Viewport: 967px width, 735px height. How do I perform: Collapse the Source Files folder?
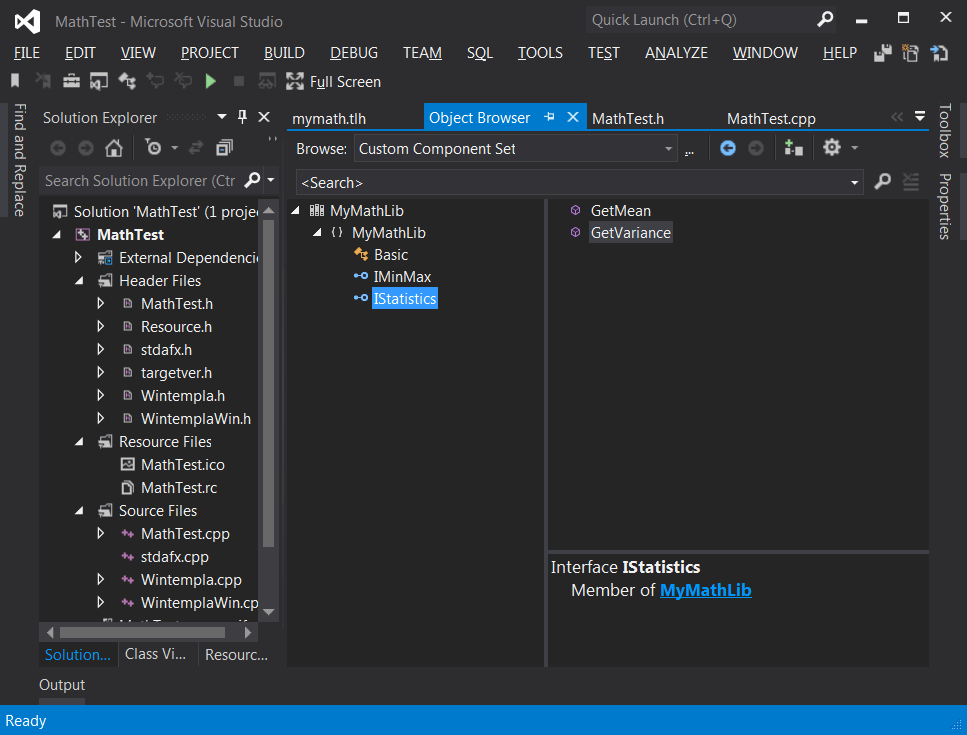point(79,511)
